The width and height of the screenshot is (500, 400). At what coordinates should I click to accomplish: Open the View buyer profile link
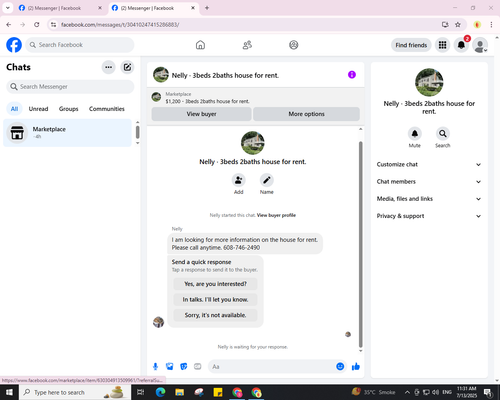click(x=276, y=215)
